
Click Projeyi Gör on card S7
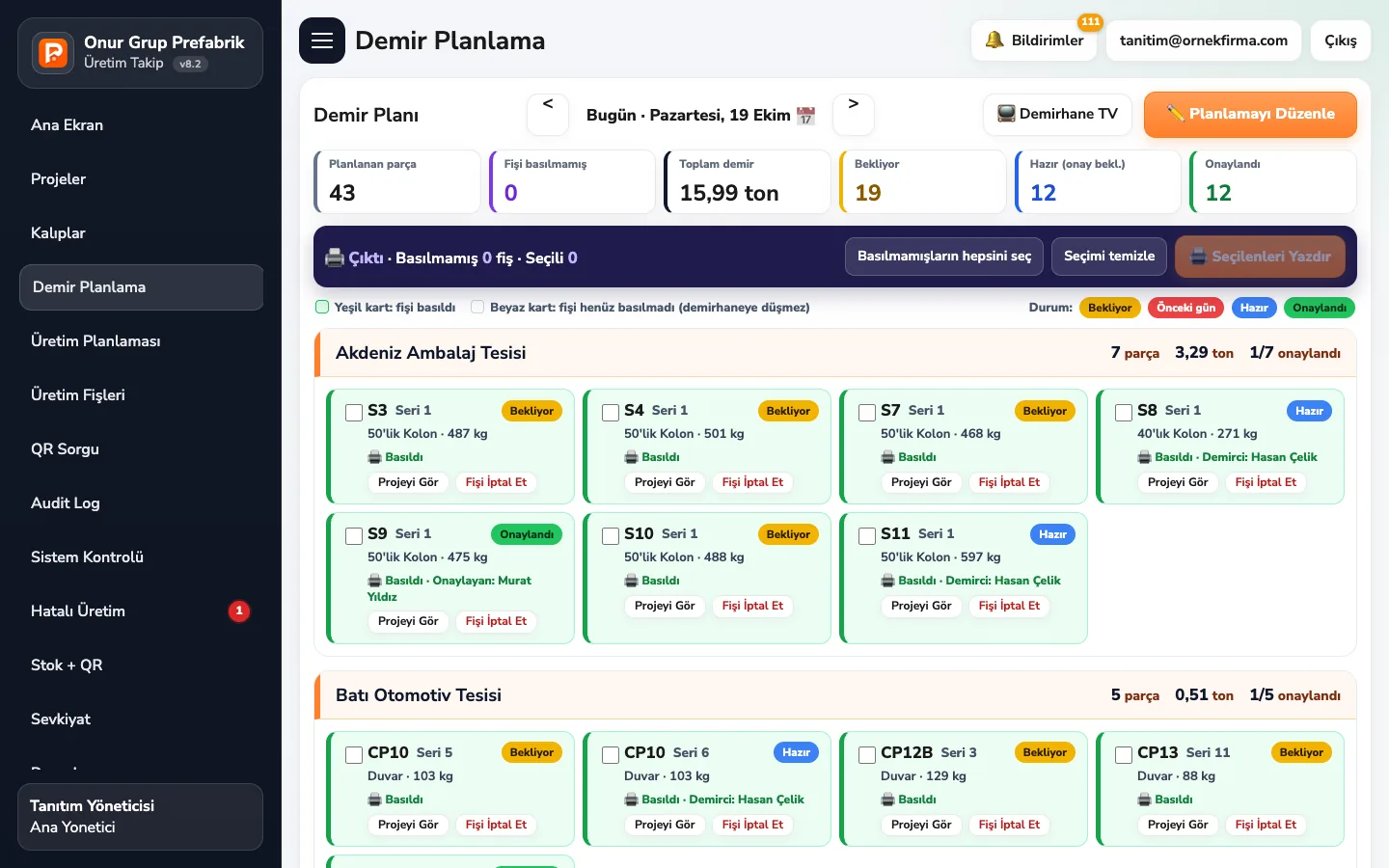(921, 482)
